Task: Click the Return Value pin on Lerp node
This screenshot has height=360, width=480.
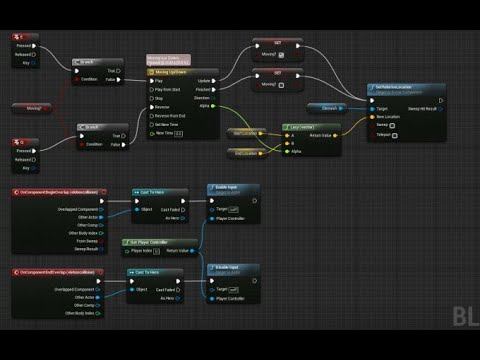Action: 335,135
